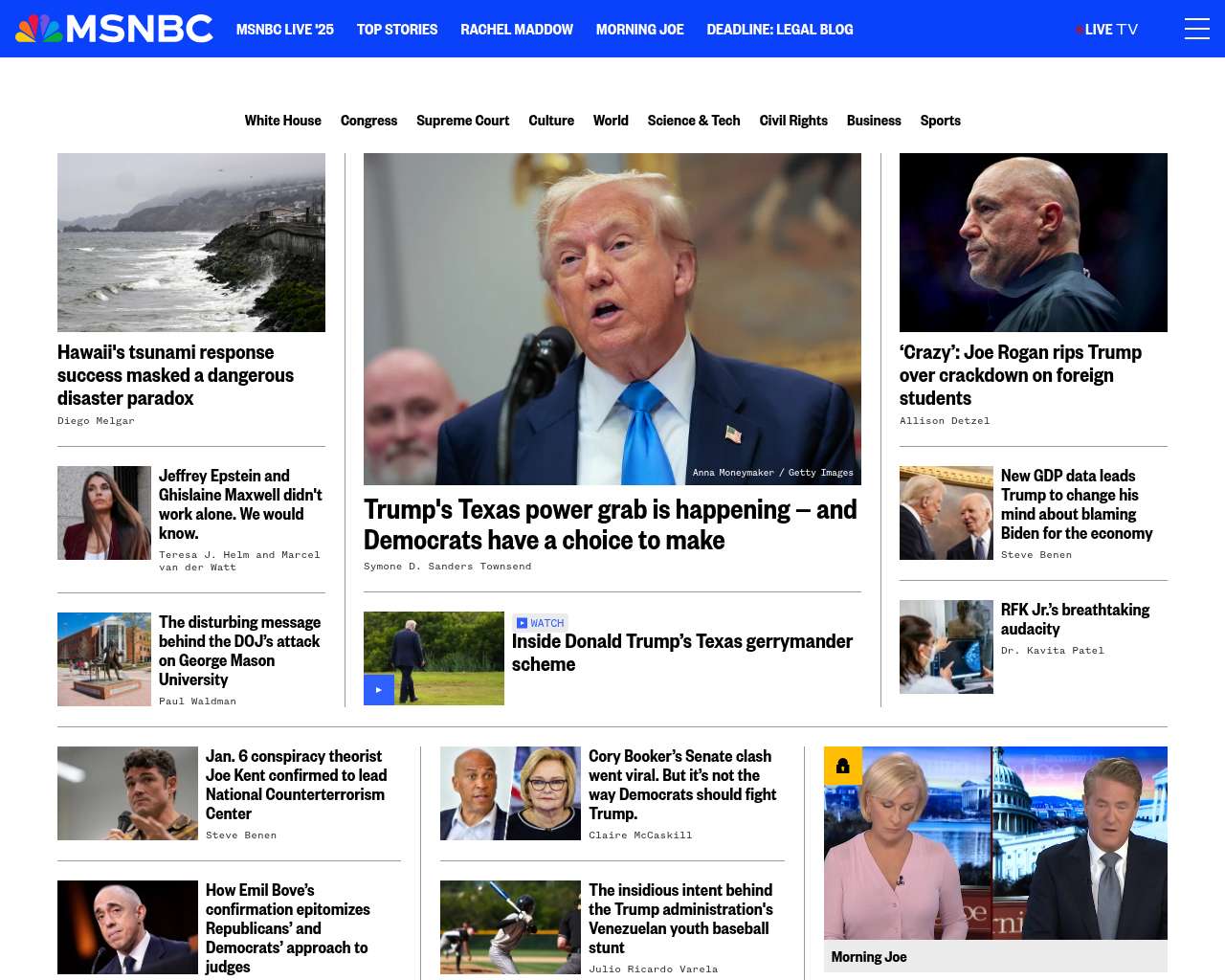Click the WATCH label badge
The height and width of the screenshot is (980, 1225).
tap(541, 623)
